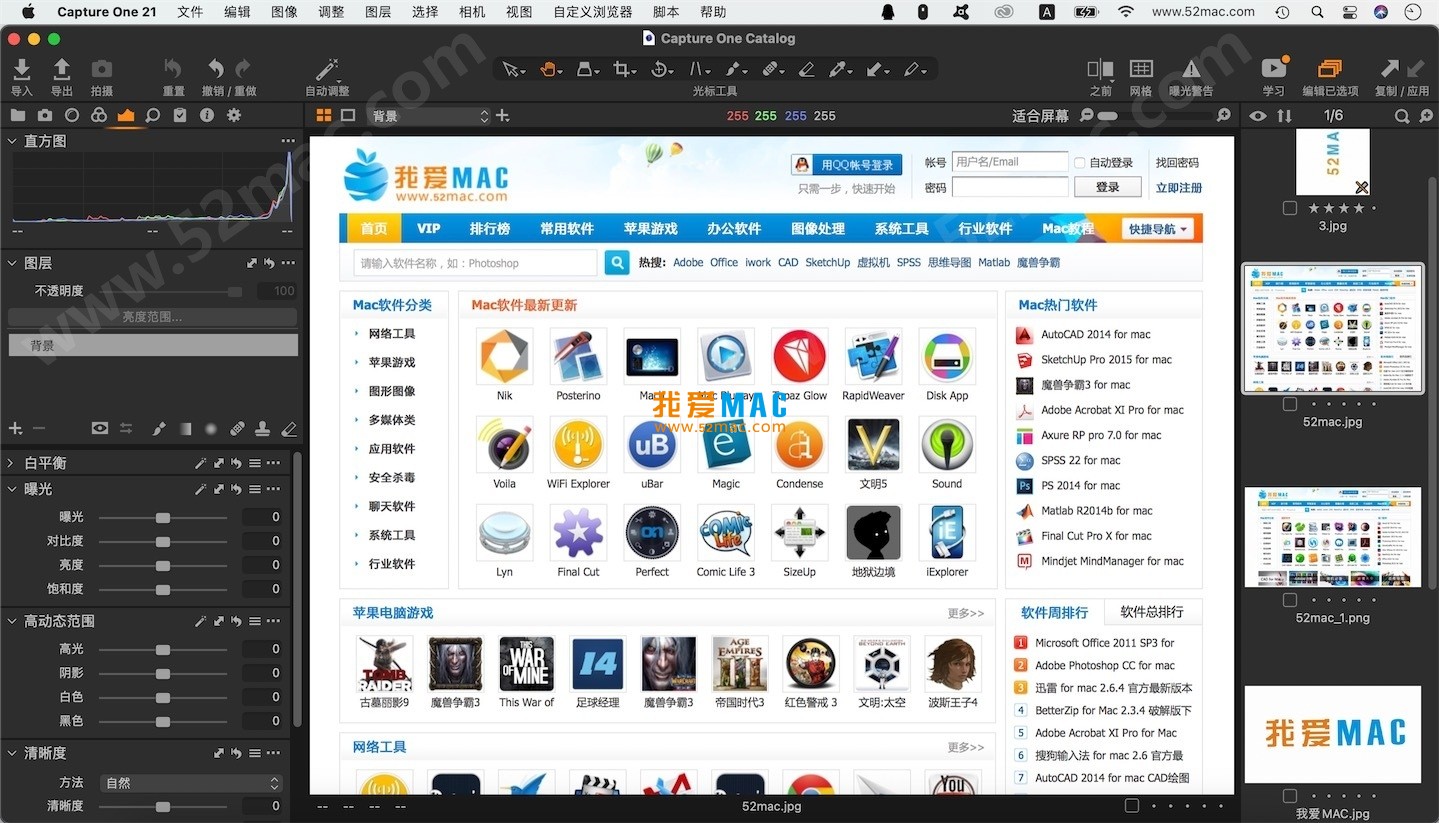Click the 学习 (Learn) icon

1274,69
